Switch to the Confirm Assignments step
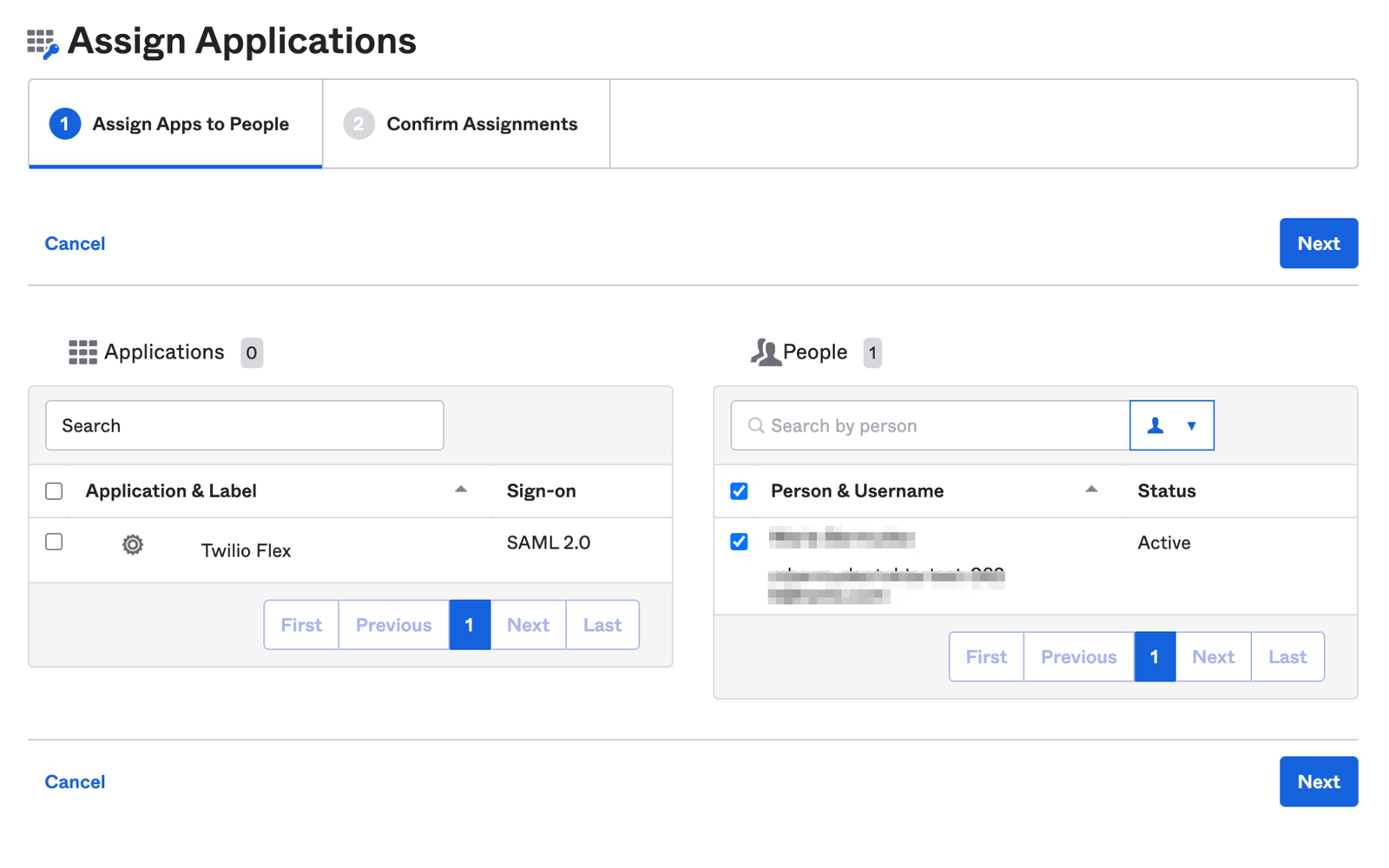This screenshot has width=1389, height=868. tap(481, 123)
